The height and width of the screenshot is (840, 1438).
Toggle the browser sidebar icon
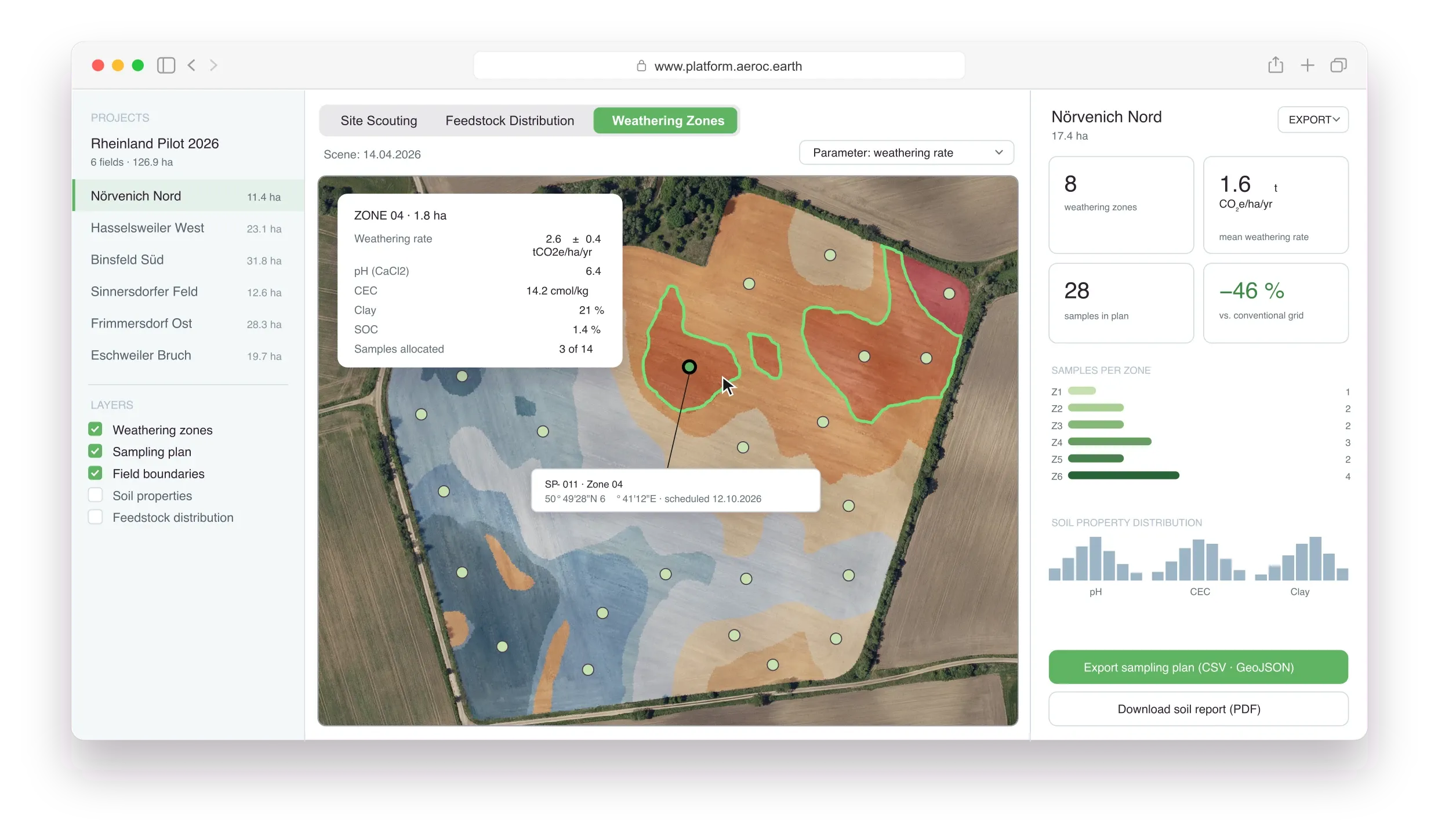[x=166, y=66]
